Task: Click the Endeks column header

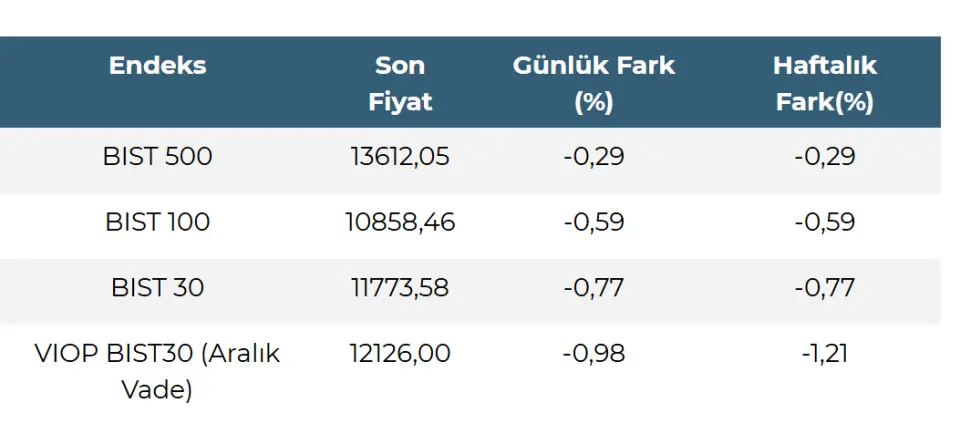Action: 157,66
